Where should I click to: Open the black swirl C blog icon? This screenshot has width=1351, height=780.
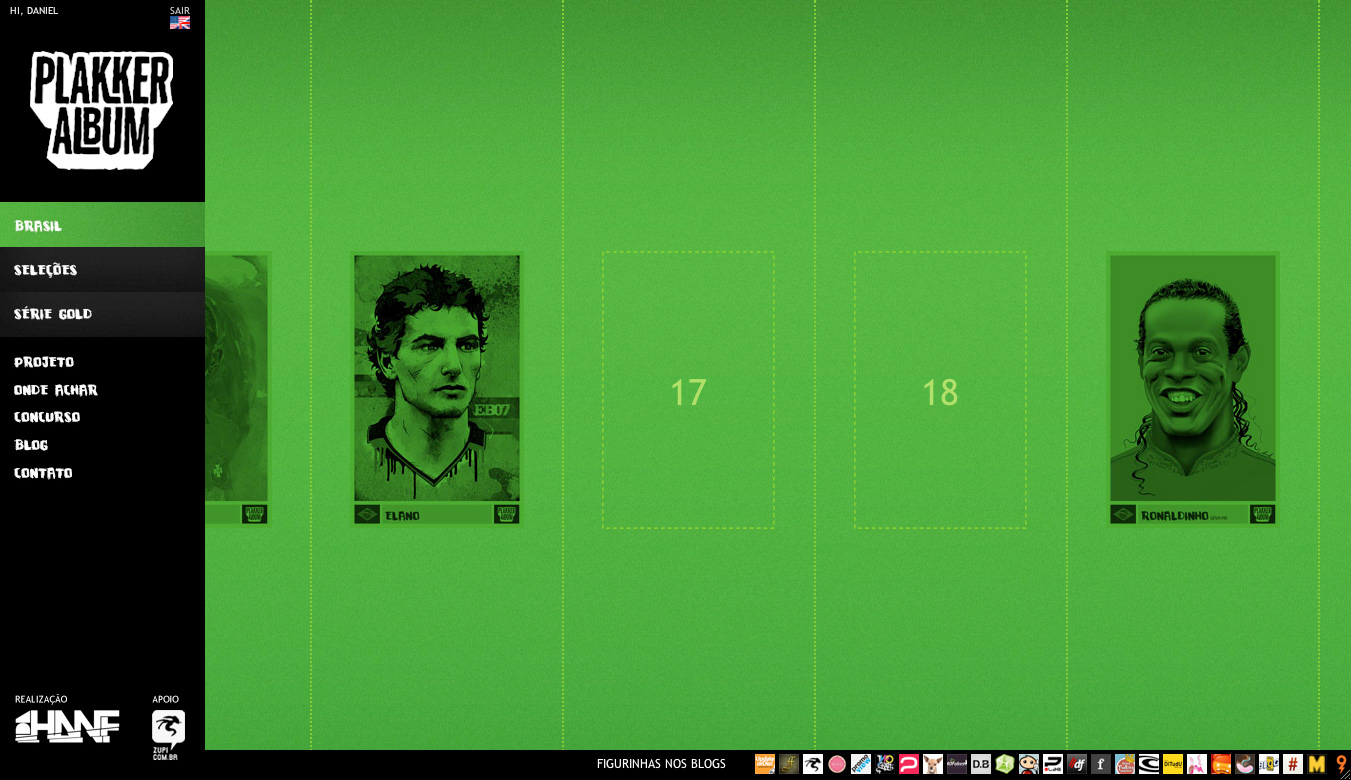pyautogui.click(x=1149, y=764)
